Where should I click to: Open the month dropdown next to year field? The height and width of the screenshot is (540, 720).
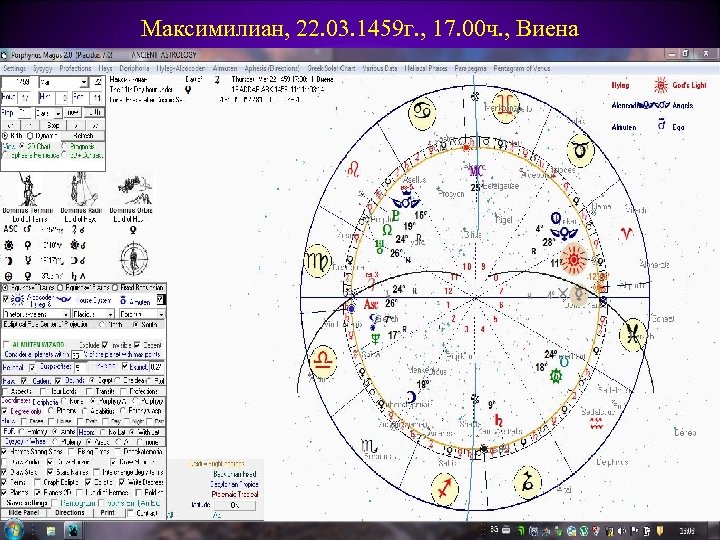tap(84, 83)
